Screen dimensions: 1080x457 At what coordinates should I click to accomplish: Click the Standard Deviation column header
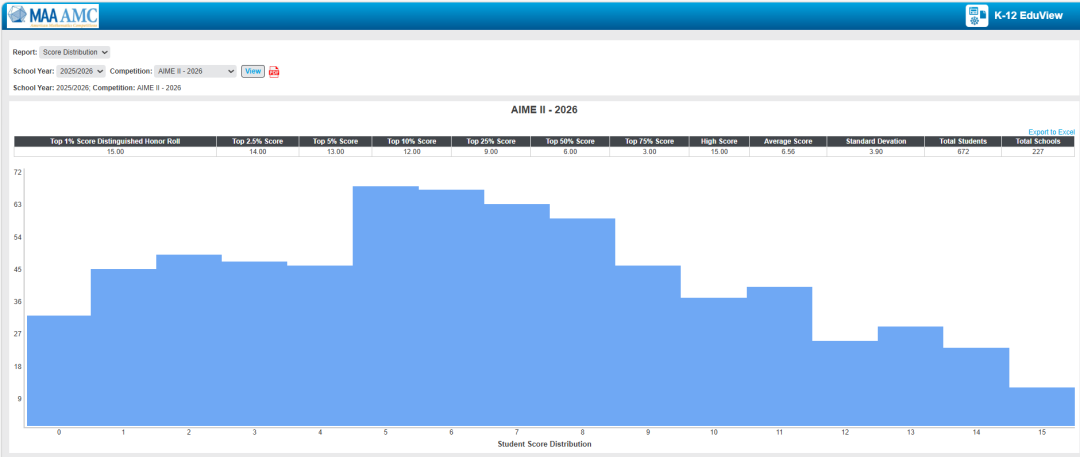[x=875, y=141]
